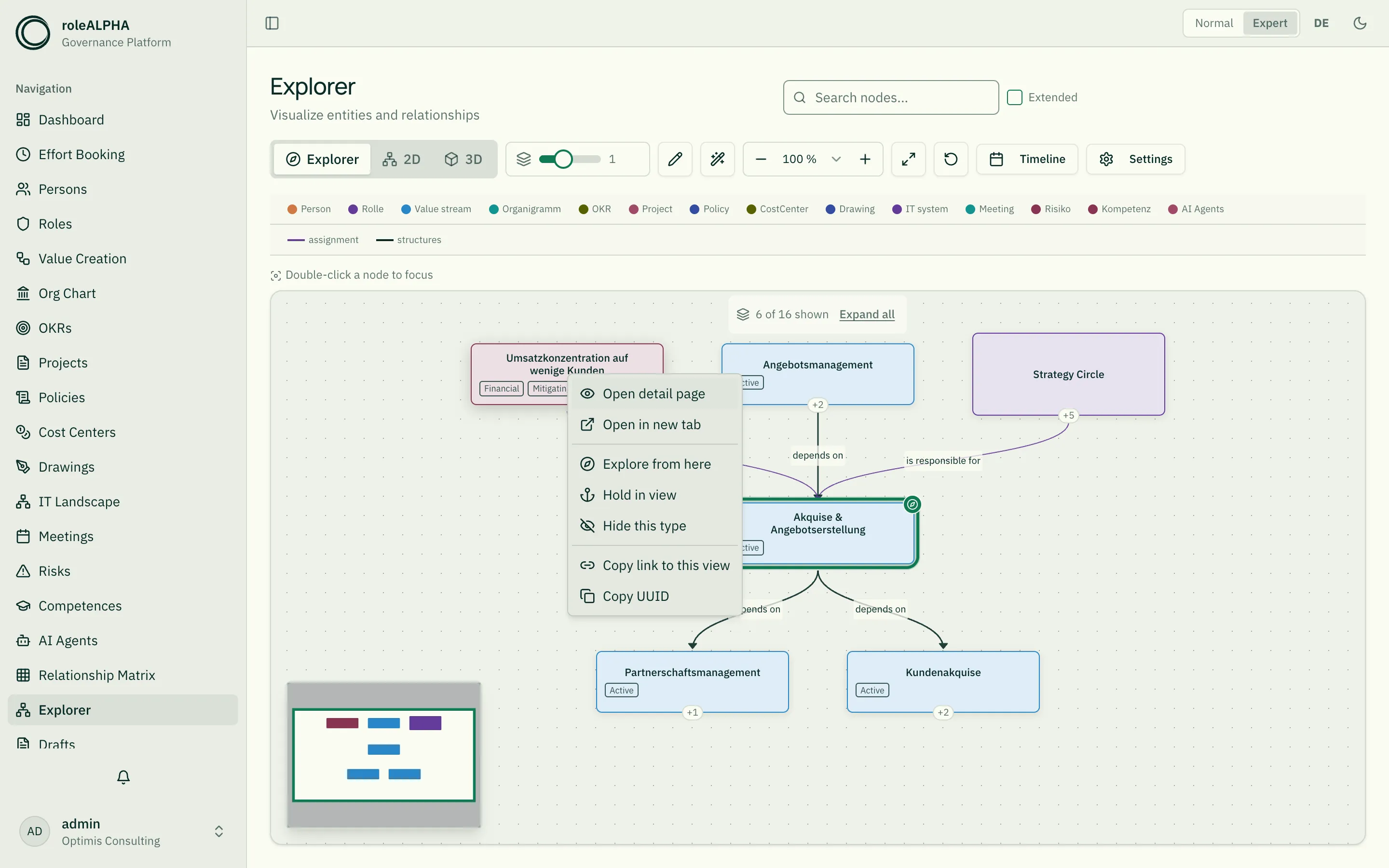Toggle Organigramm type in the legend
The width and height of the screenshot is (1389, 868).
525,209
